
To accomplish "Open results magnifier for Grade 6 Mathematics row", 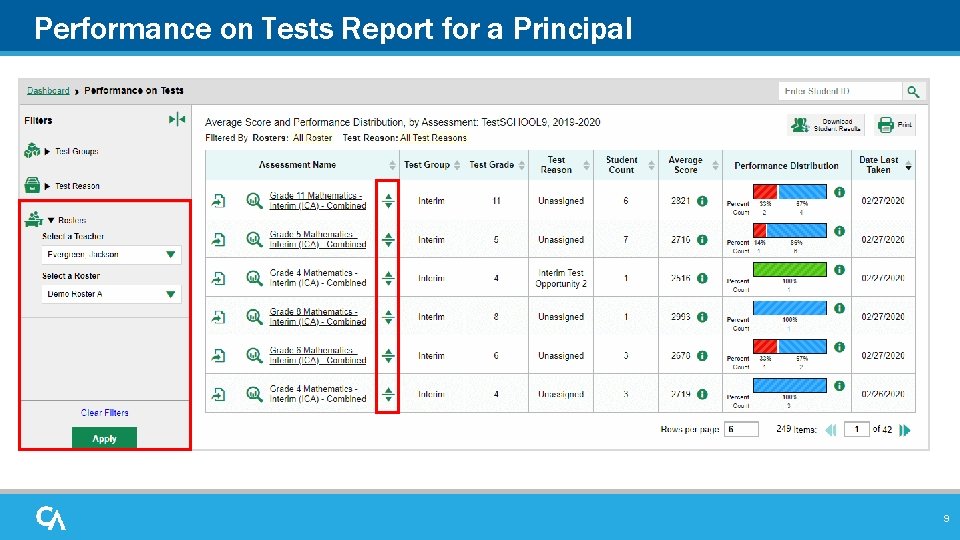I will 254,355.
